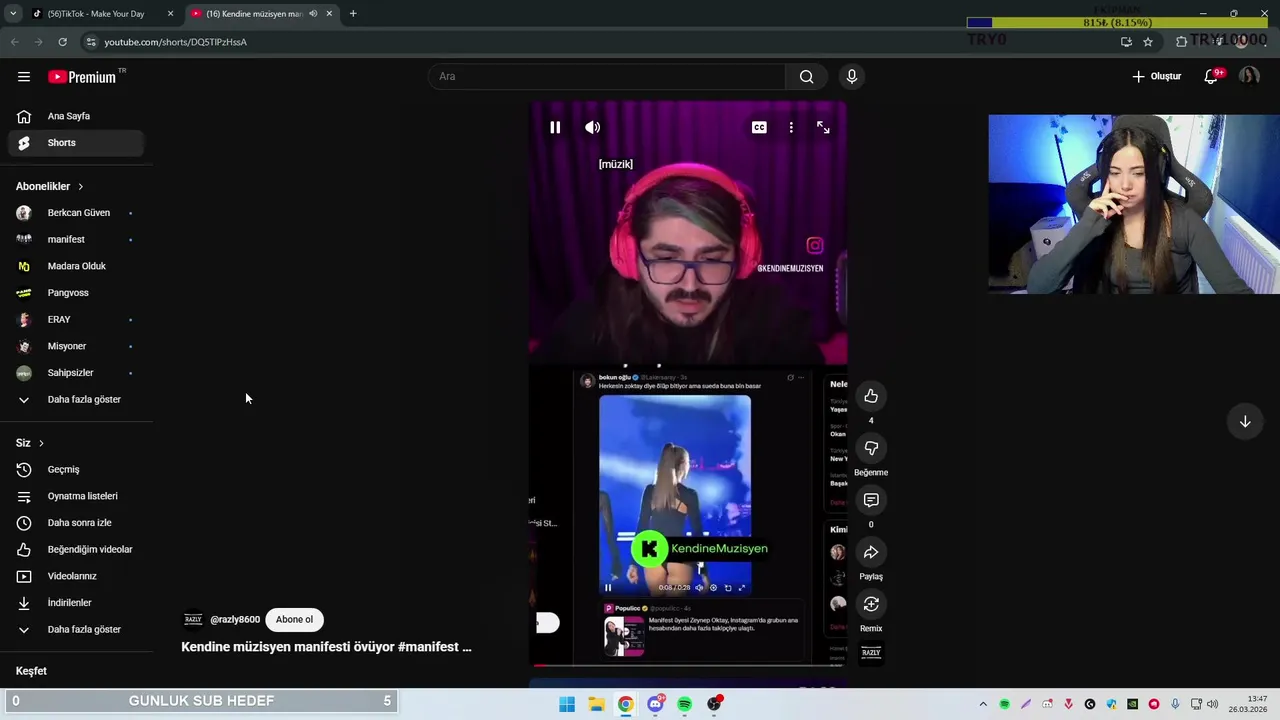
Task: Open YouTube notifications bell
Action: pyautogui.click(x=1211, y=76)
